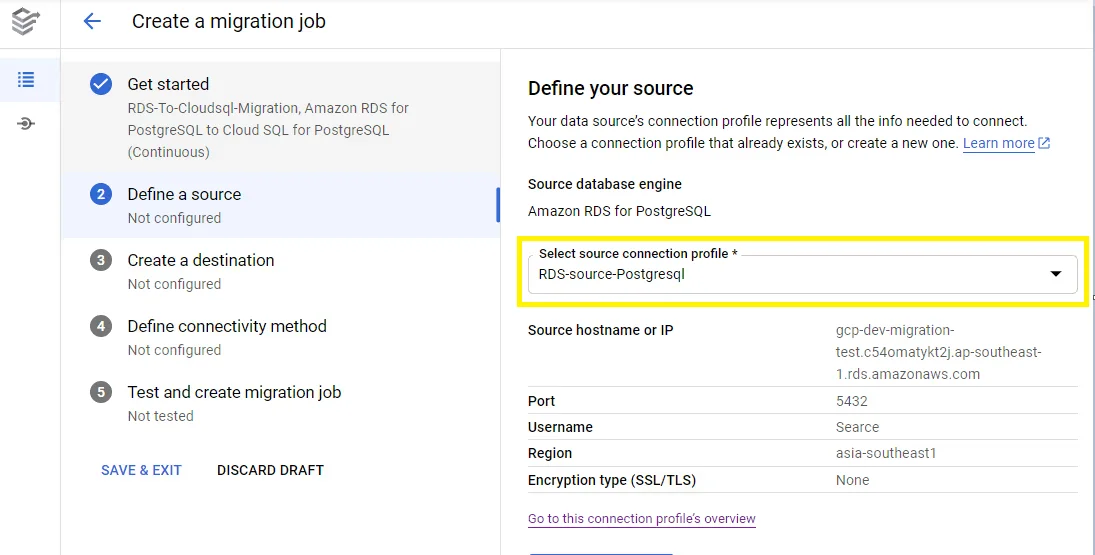This screenshot has height=555, width=1095.
Task: Select the Create a destination step
Action: point(200,261)
